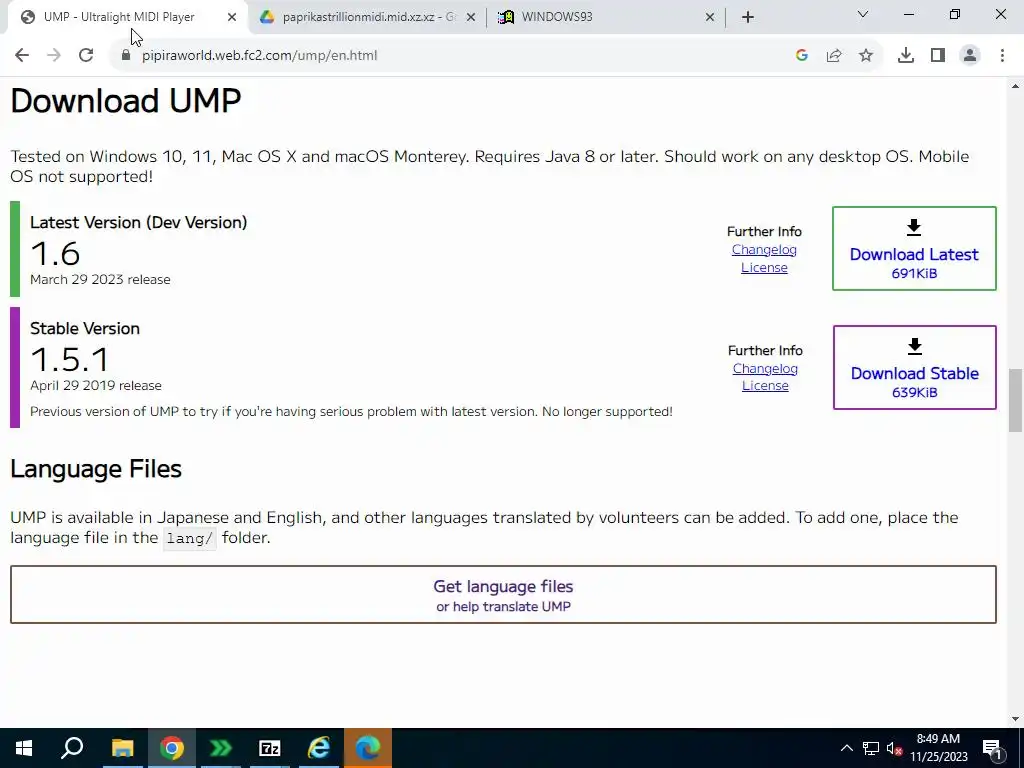Open Internet Explorer from the taskbar
This screenshot has height=768, width=1024.
(318, 748)
